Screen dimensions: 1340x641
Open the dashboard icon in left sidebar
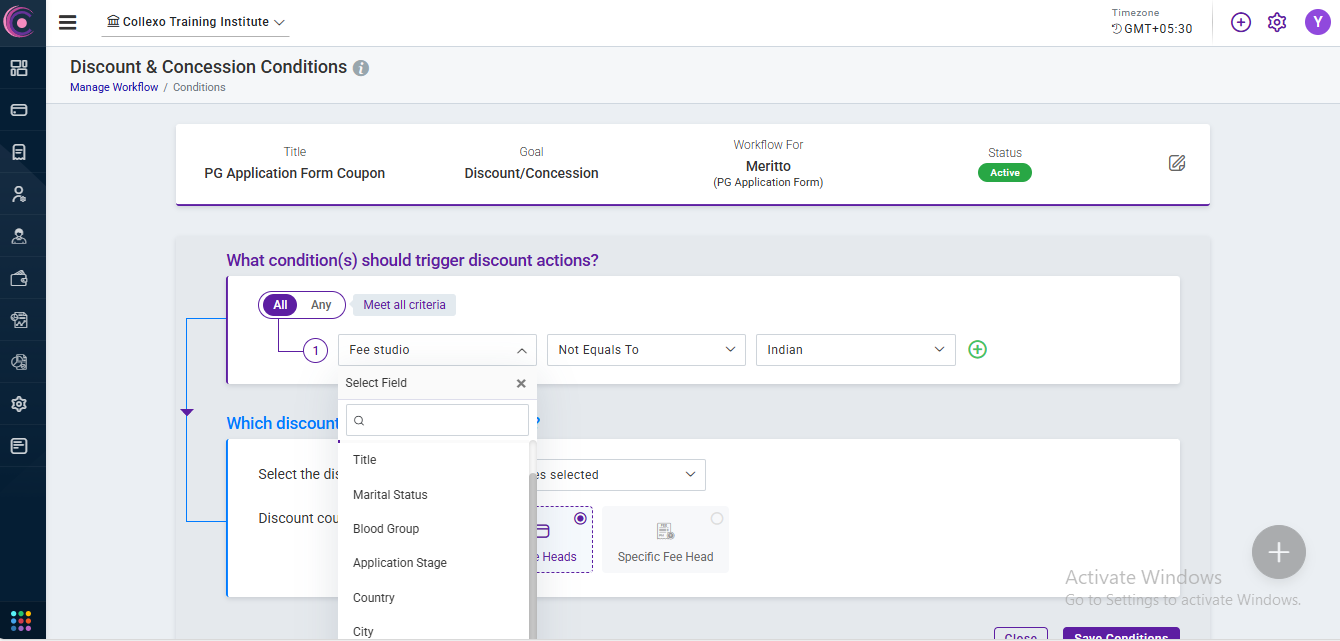pos(19,68)
